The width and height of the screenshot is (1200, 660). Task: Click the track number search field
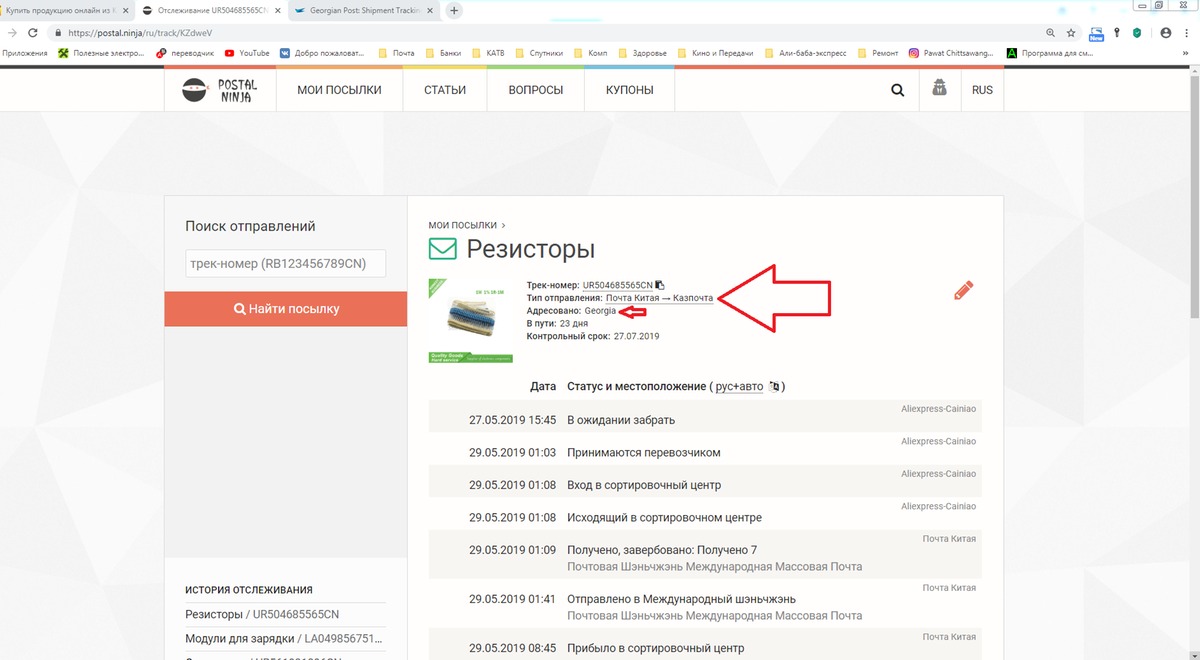tap(285, 264)
